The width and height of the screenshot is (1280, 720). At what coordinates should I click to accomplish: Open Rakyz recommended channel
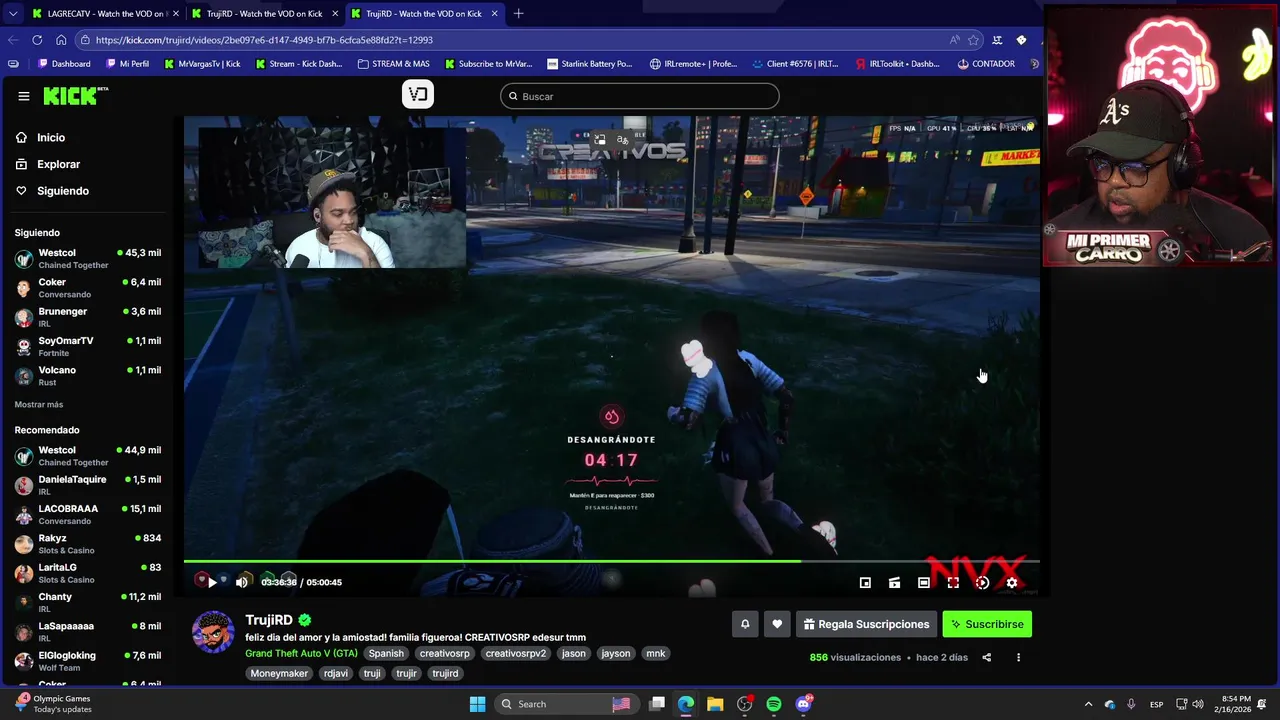[x=88, y=544]
